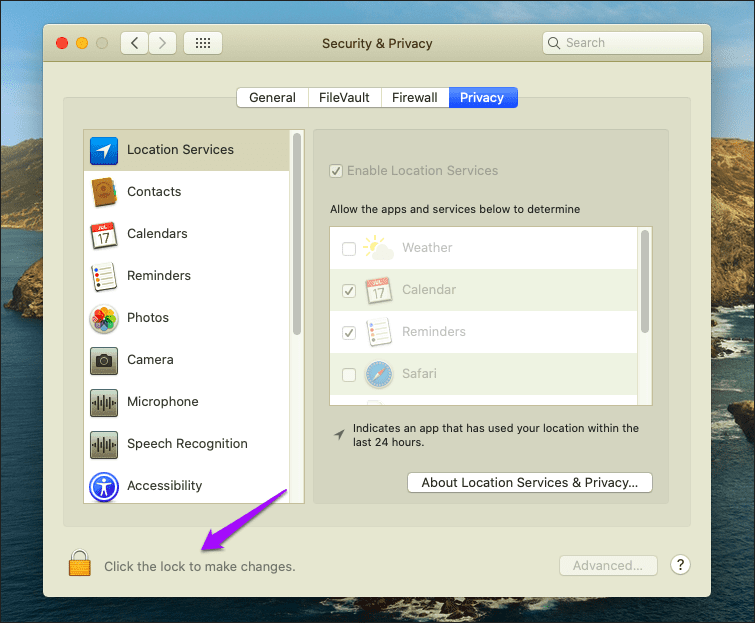Click the sidebar category list scrollbar
Screen dimensions: 755x623
[x=297, y=234]
